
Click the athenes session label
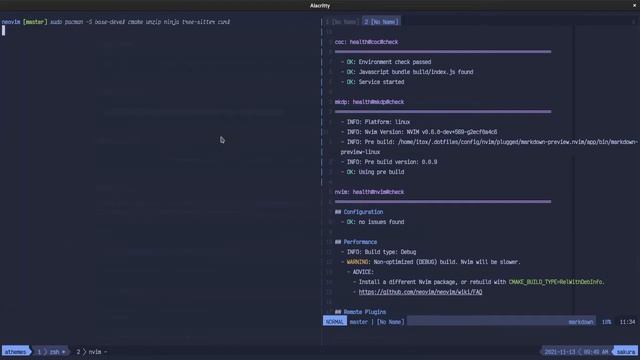[16, 352]
